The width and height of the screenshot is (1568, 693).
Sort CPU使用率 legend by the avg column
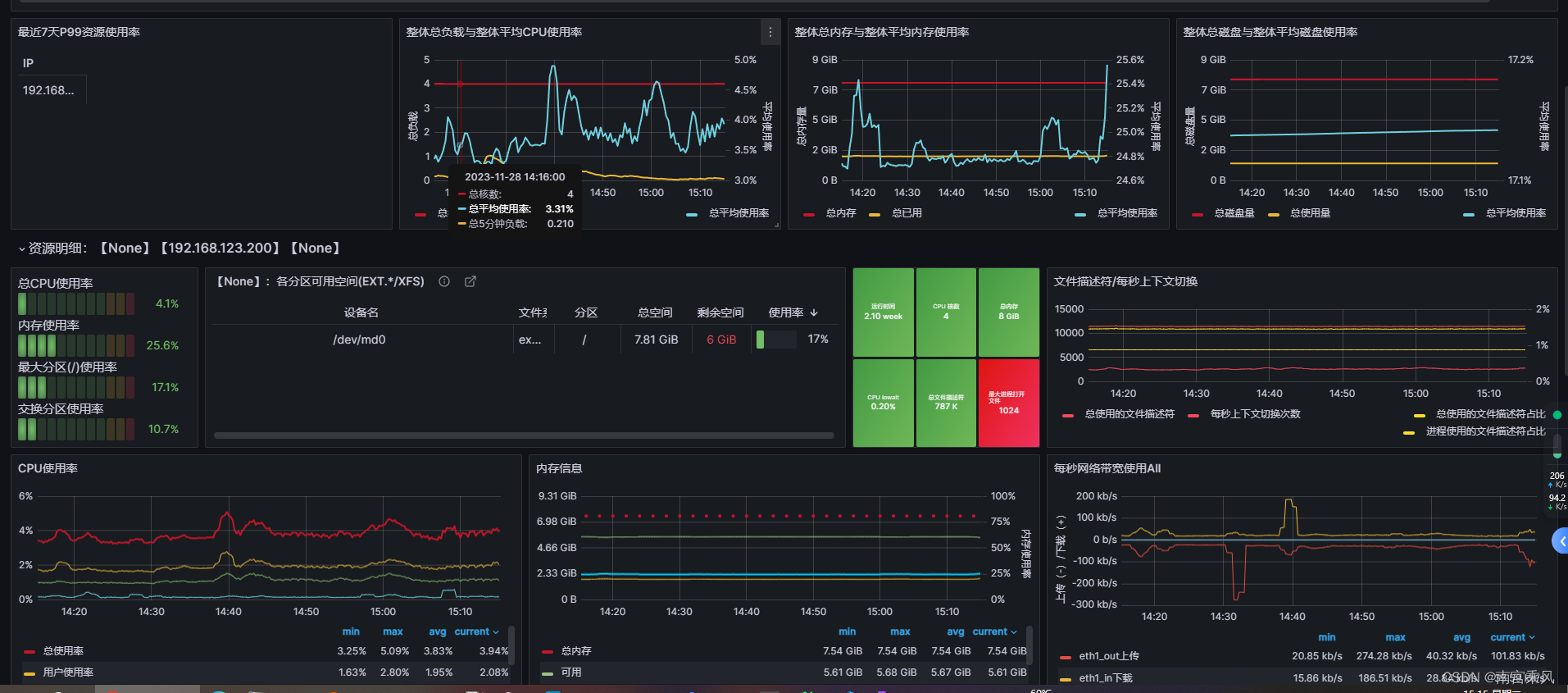click(x=438, y=631)
